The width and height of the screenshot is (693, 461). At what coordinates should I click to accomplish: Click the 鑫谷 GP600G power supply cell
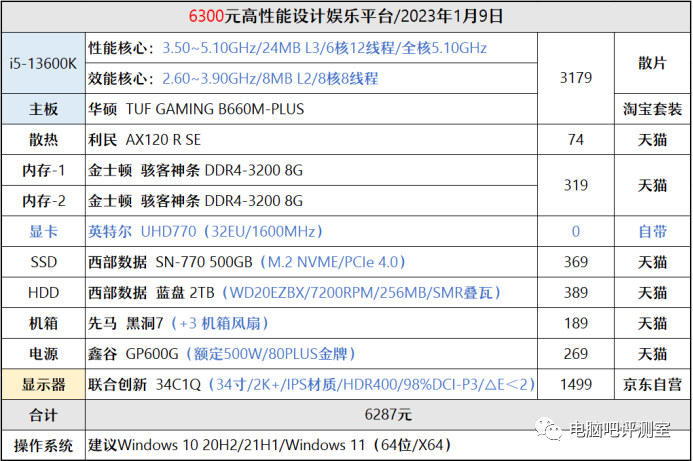tap(311, 354)
